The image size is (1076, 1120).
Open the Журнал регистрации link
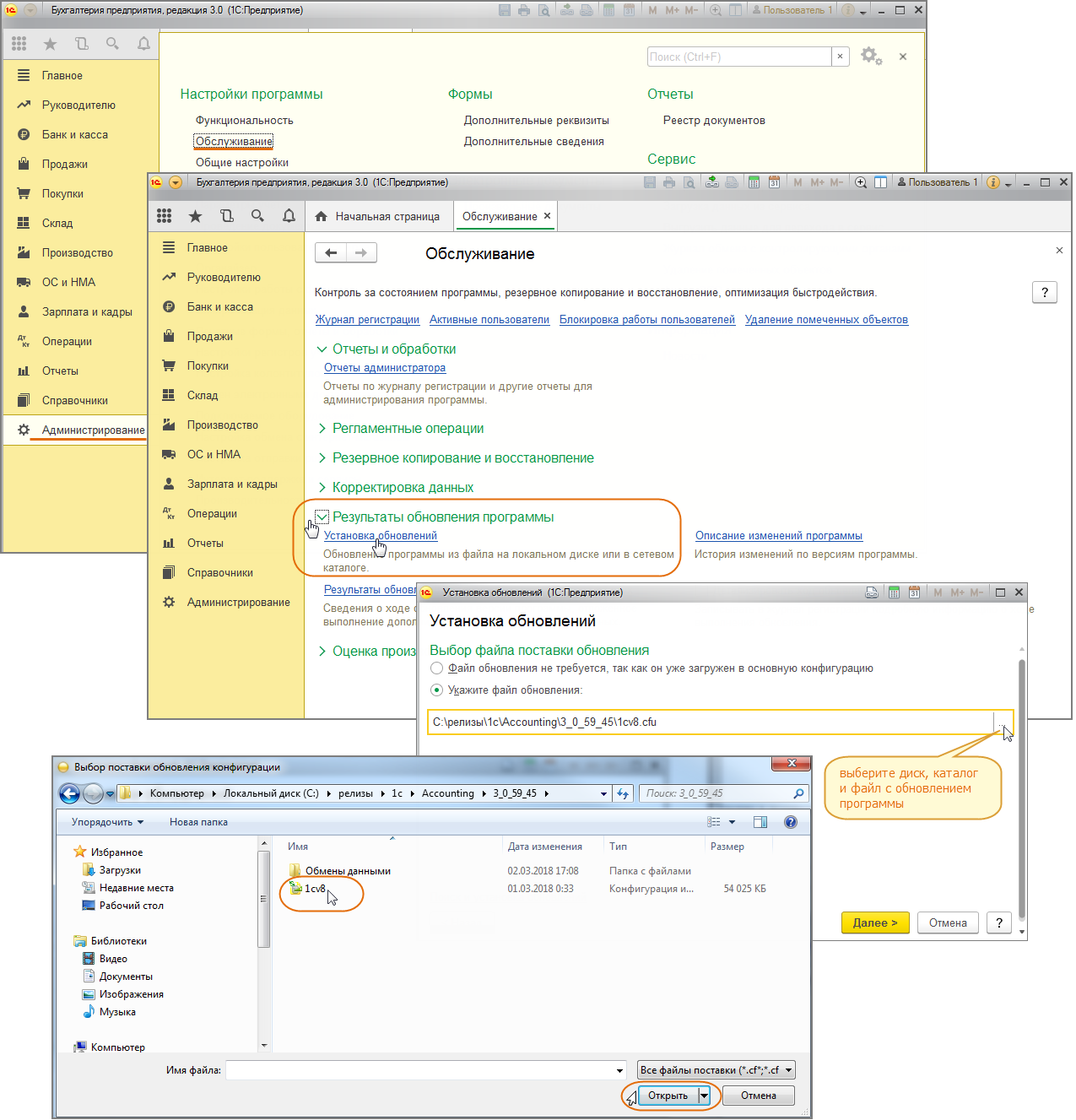(367, 320)
